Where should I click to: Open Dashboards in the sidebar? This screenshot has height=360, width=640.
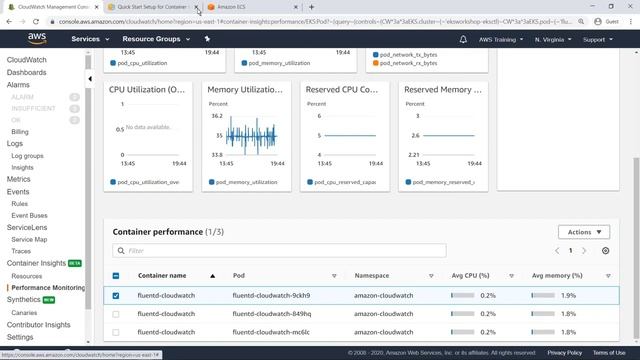click(27, 72)
